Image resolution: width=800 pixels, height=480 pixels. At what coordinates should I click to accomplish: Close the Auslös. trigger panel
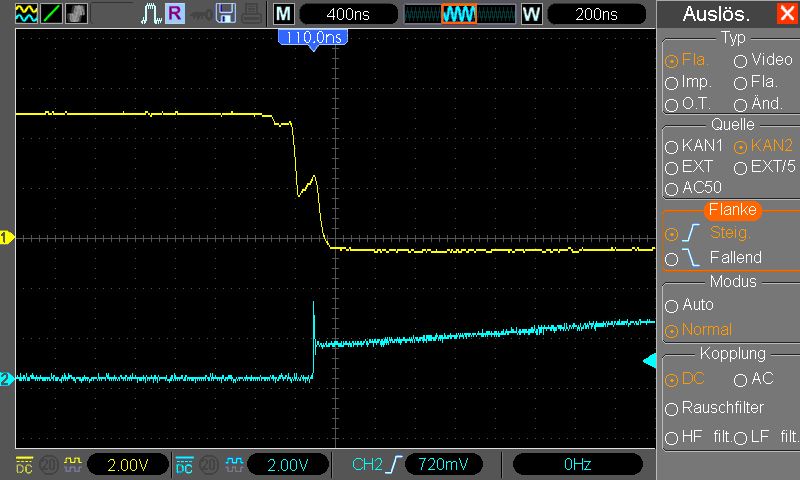point(786,13)
